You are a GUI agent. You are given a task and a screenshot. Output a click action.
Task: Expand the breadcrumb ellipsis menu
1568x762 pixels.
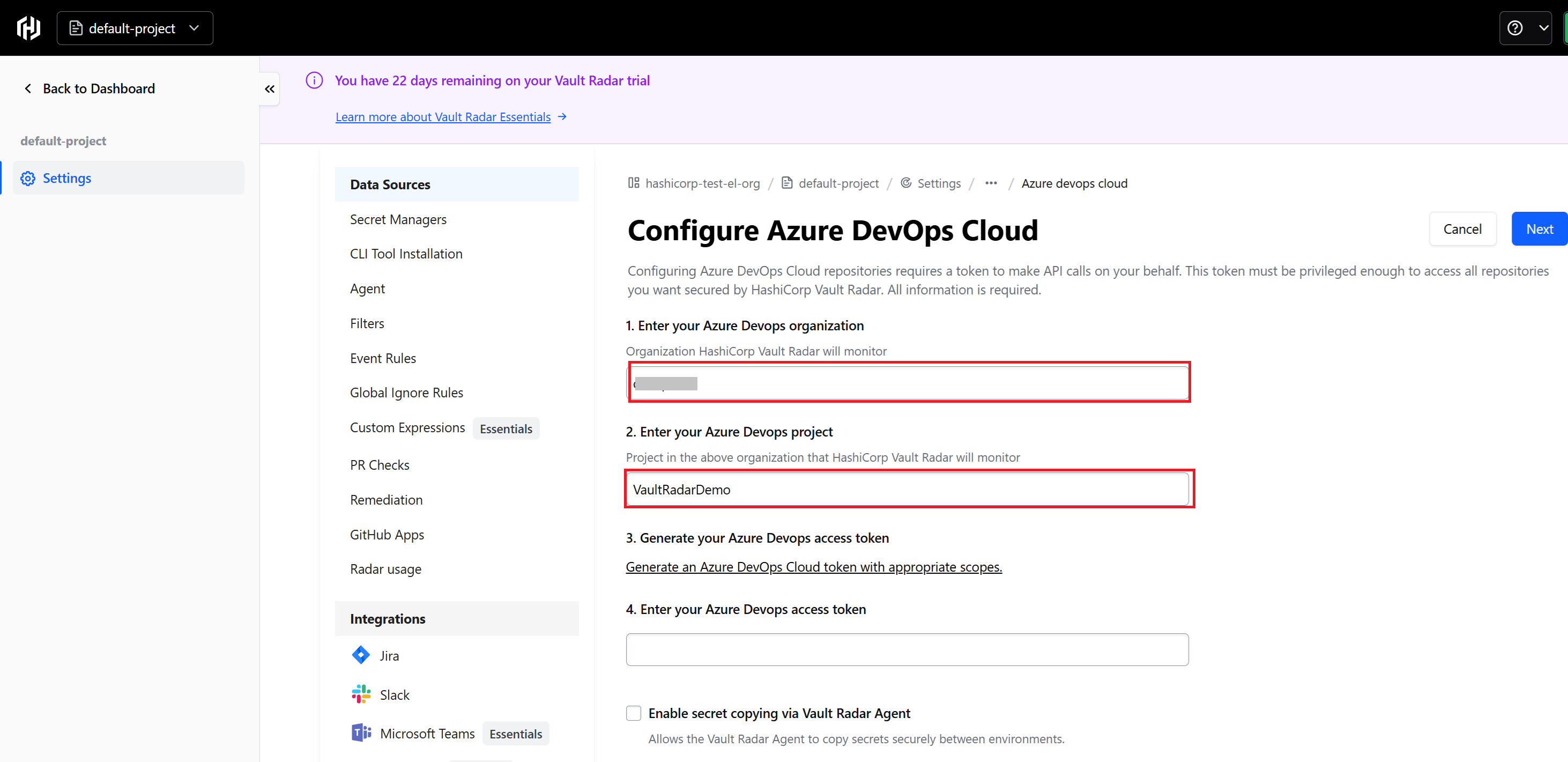[991, 183]
